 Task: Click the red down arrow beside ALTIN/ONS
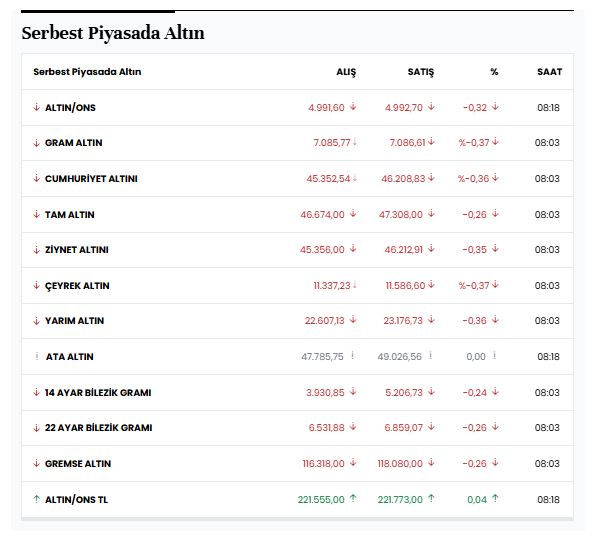(36, 108)
